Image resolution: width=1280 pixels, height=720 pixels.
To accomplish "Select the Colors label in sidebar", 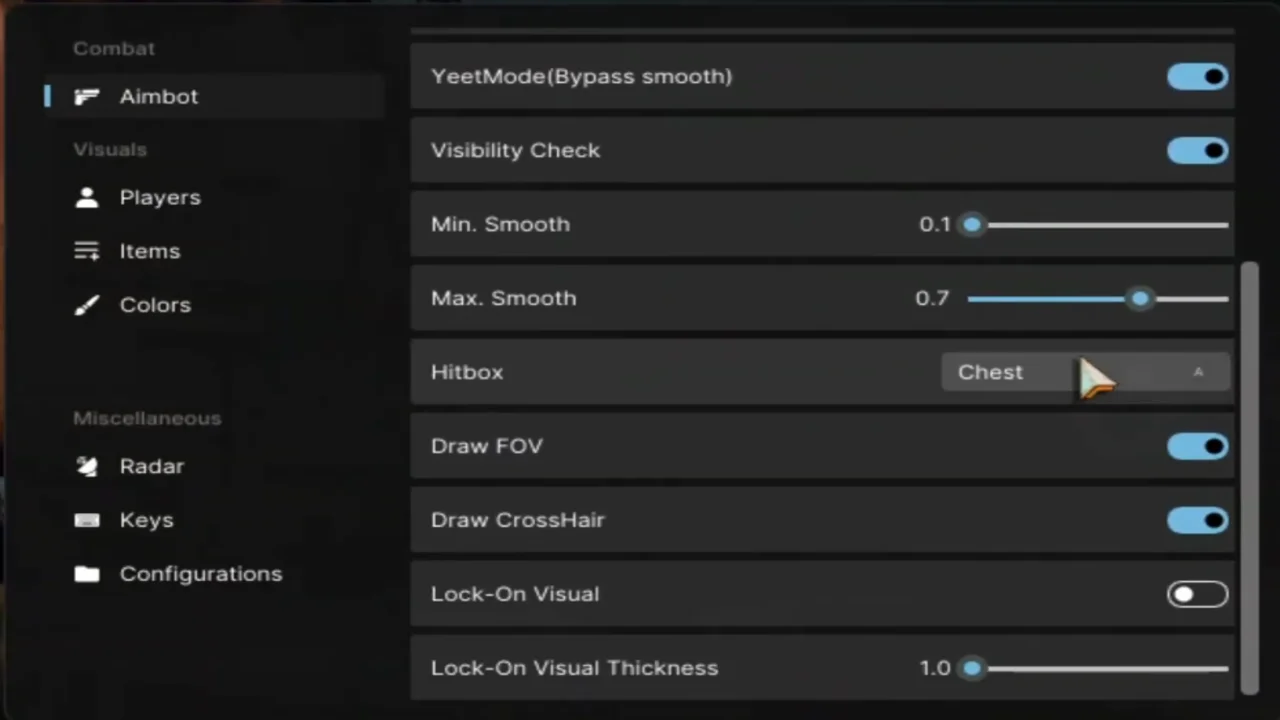I will pos(155,305).
